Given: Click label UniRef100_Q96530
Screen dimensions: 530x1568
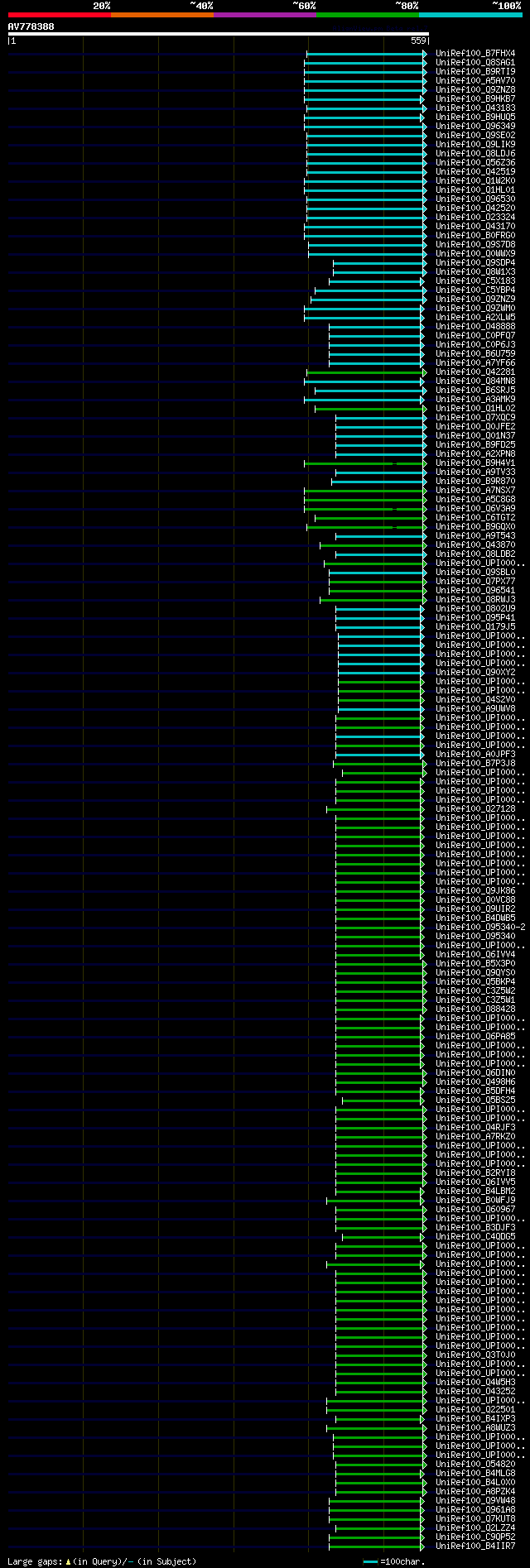Looking at the screenshot, I should click(475, 199).
